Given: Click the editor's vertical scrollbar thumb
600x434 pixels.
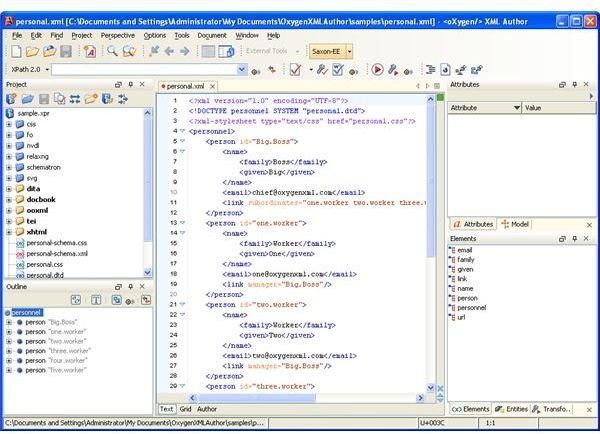Looking at the screenshot, I should 430,180.
